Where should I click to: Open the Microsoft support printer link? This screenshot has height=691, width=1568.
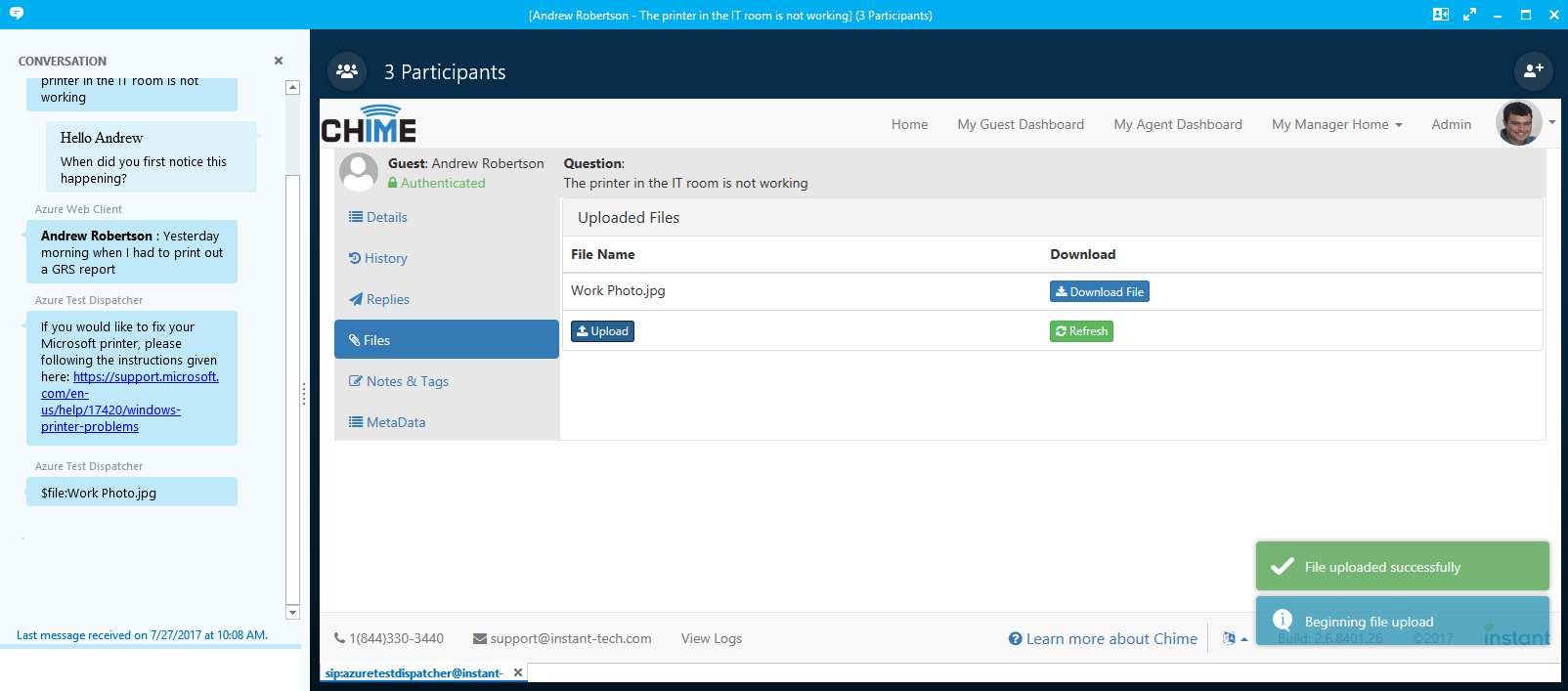[130, 402]
